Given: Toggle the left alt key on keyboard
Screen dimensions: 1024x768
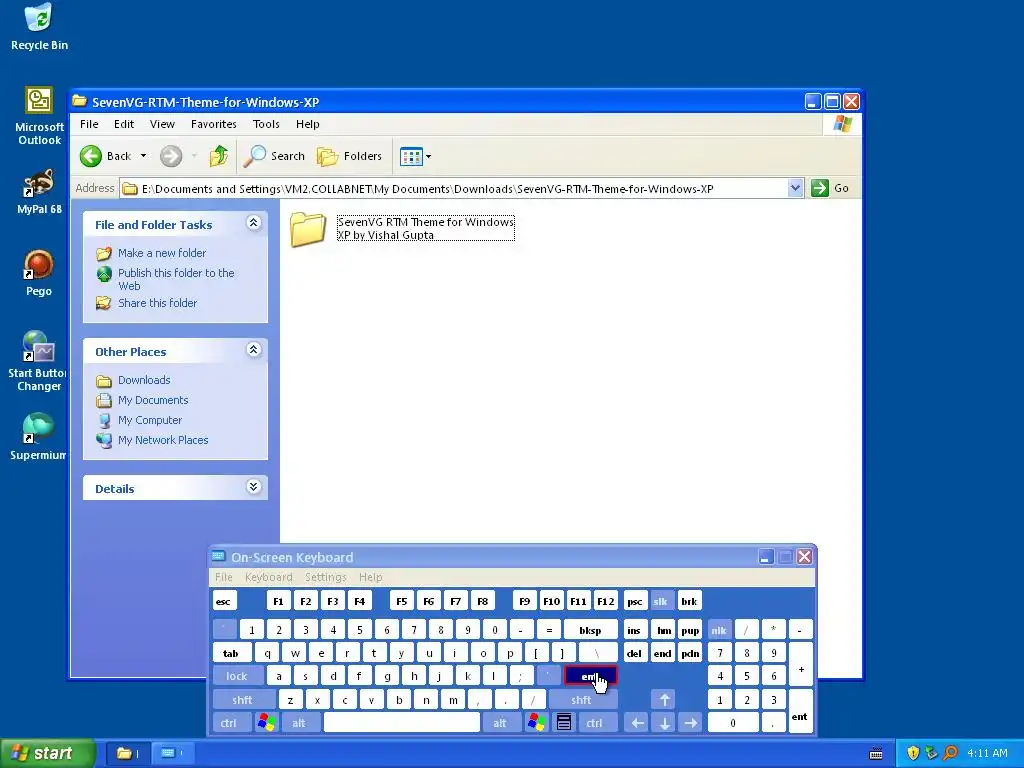Looking at the screenshot, I should click(x=299, y=723).
